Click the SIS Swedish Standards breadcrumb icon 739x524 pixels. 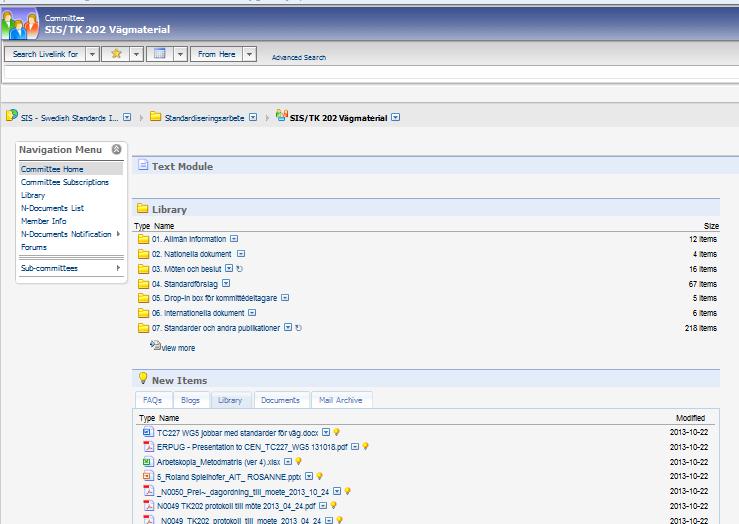[x=12, y=115]
